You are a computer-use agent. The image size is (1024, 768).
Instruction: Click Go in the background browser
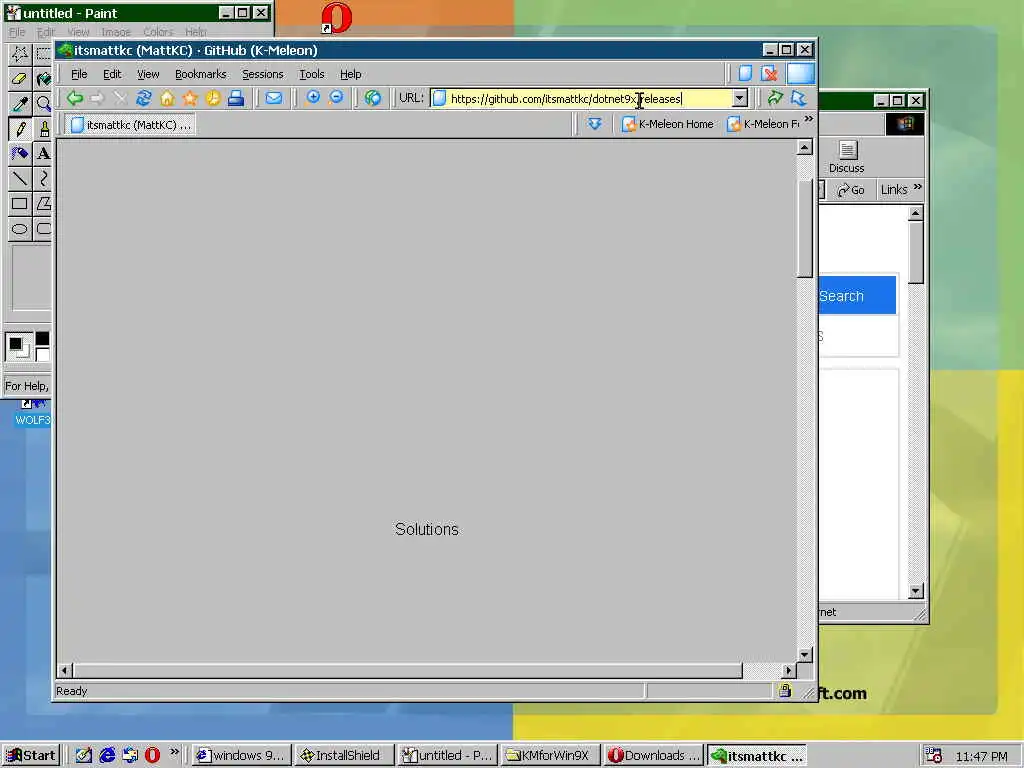point(850,189)
